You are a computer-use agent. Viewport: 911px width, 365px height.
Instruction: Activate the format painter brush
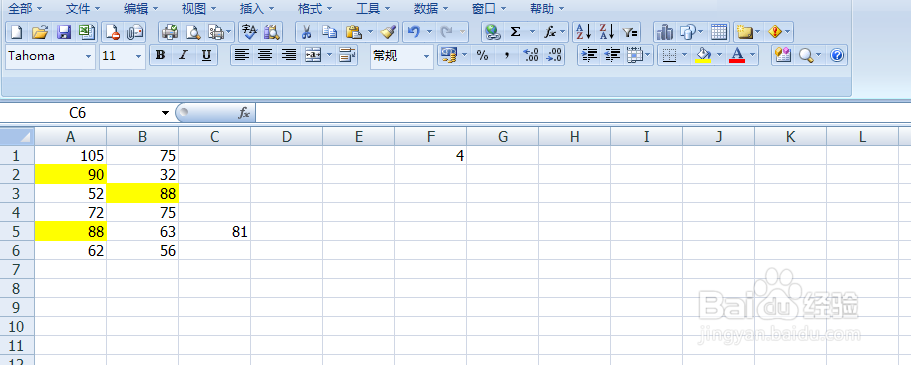coord(389,32)
